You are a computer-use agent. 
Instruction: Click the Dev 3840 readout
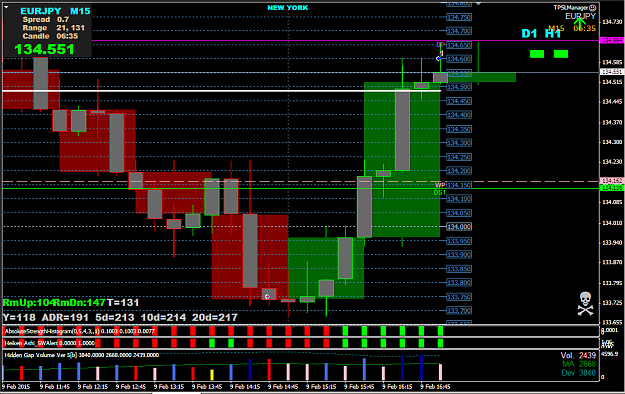578,373
